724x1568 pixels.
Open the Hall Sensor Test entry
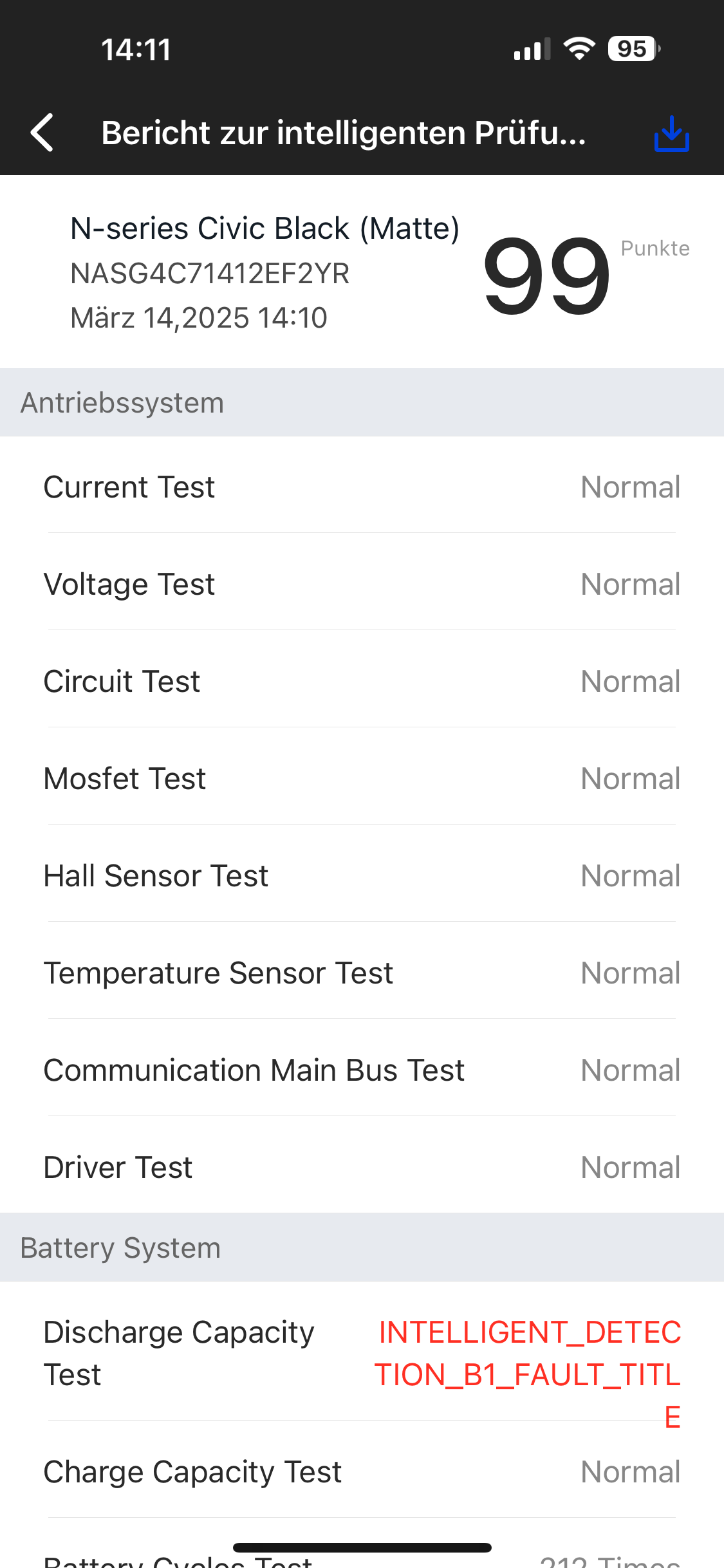(362, 875)
